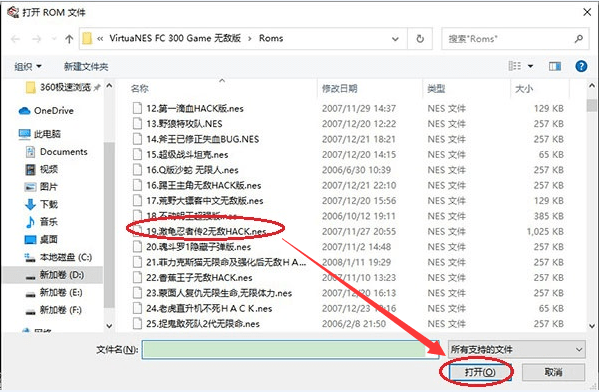Click file icon of 15.超级战斗坦克.nes

point(137,155)
